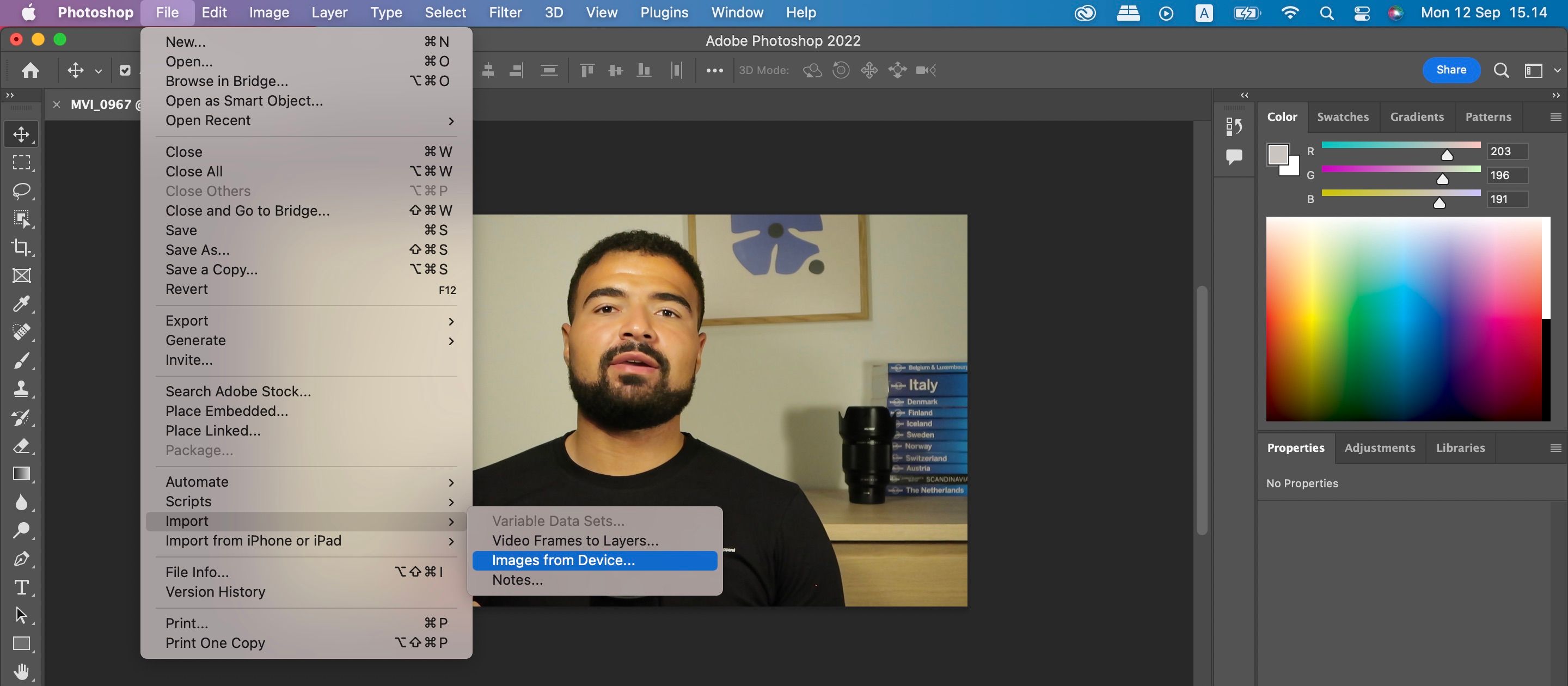The image size is (1568, 686).
Task: Click the blue Share button
Action: click(x=1450, y=70)
